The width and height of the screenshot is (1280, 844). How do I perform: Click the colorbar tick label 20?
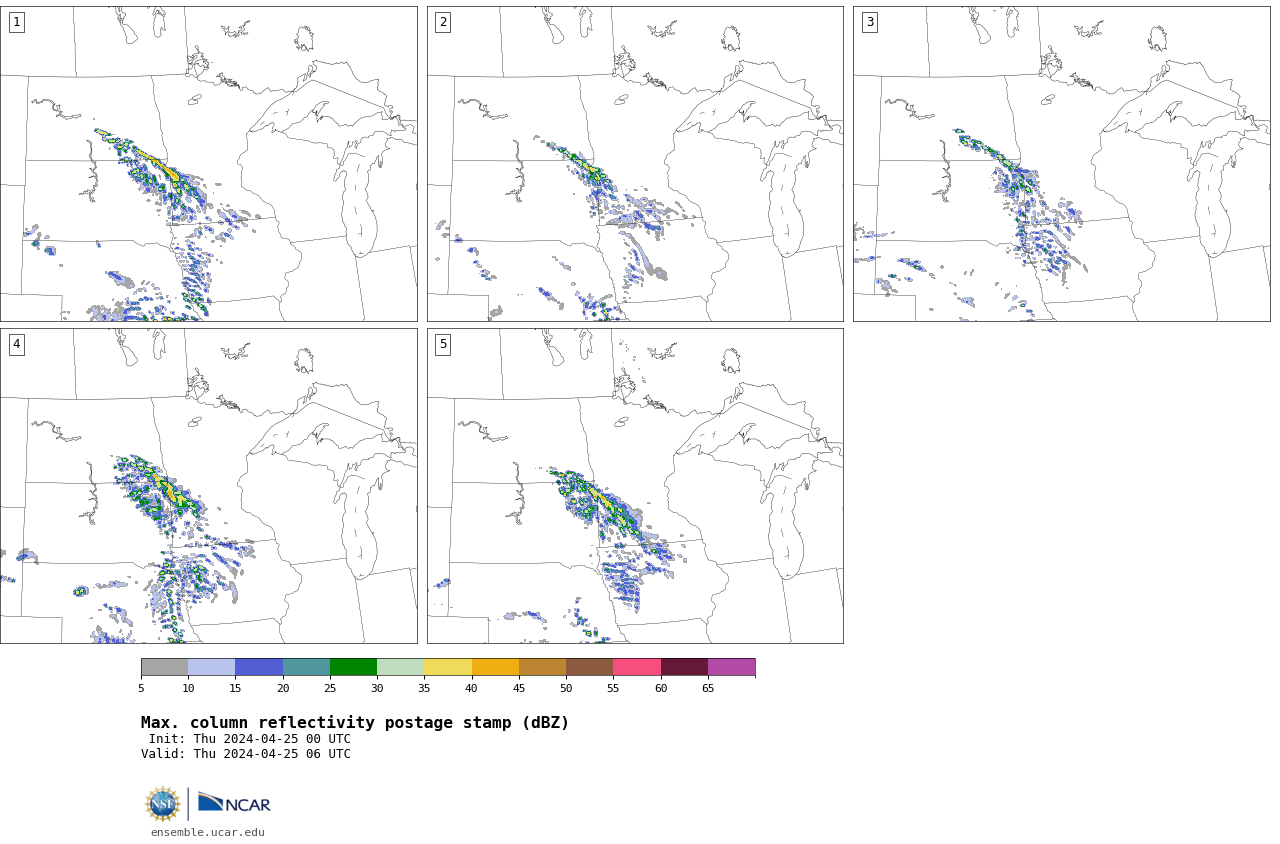point(283,688)
